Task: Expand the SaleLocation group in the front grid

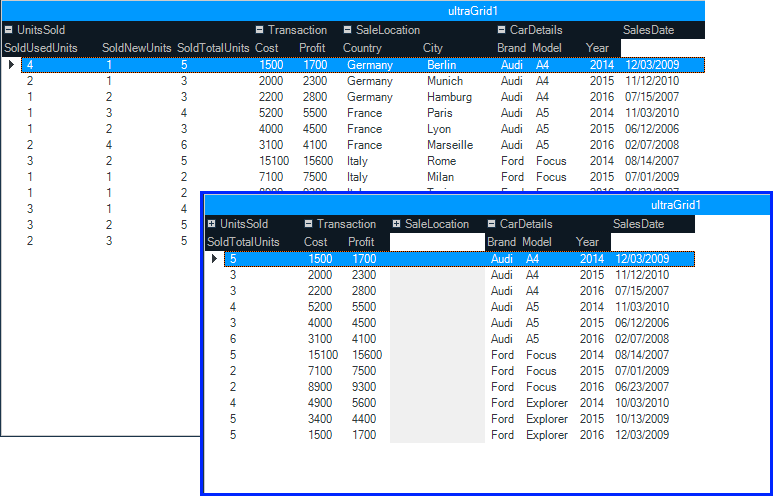Action: pos(396,224)
